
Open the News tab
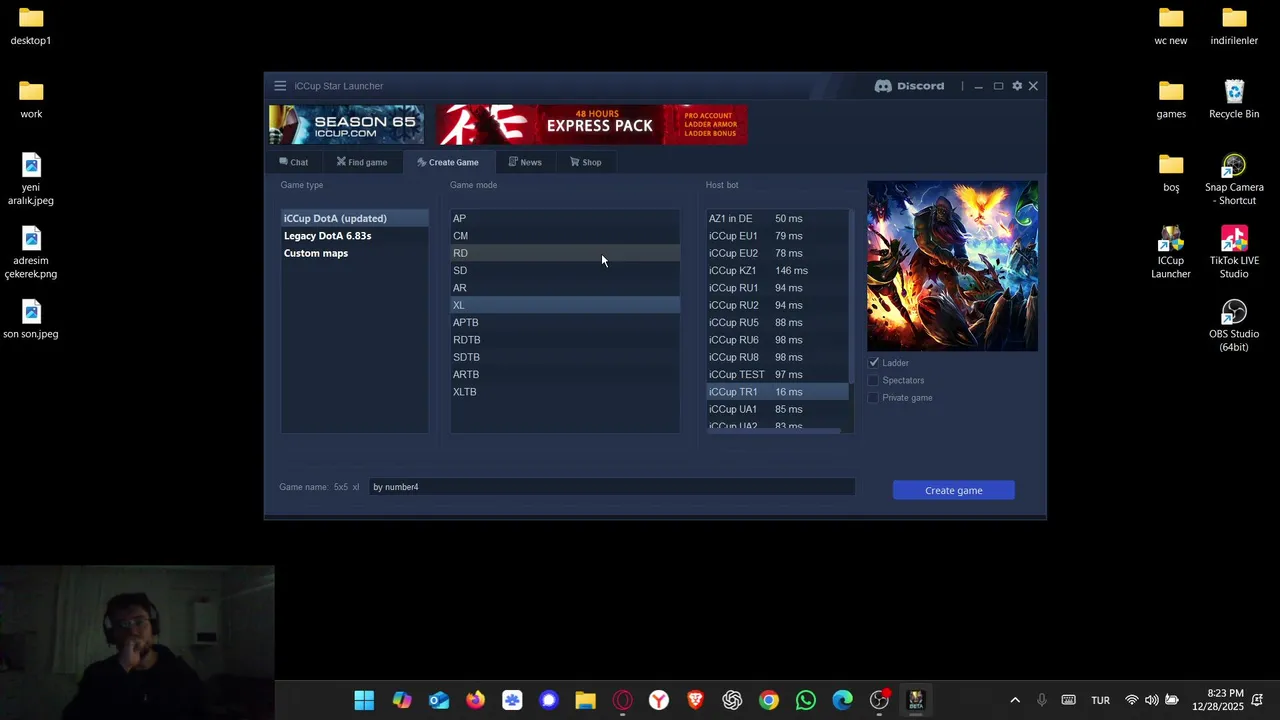(525, 162)
